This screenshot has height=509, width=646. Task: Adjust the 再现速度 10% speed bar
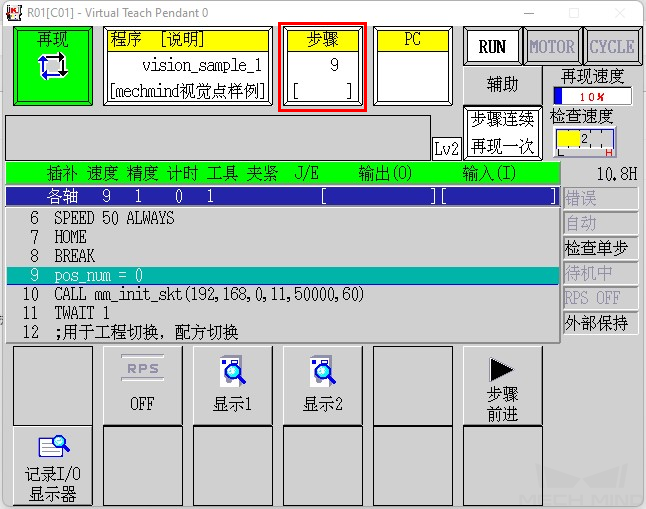(592, 96)
